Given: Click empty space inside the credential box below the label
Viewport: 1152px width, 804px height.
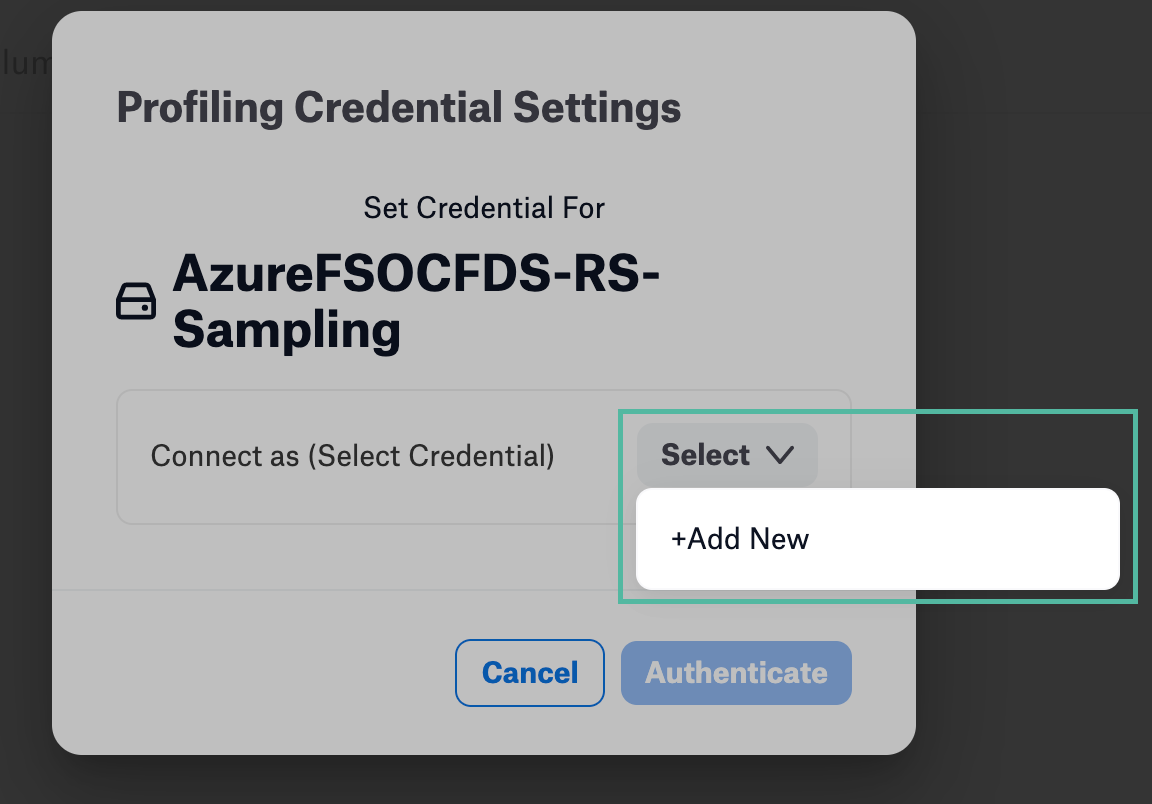Looking at the screenshot, I should (367, 500).
